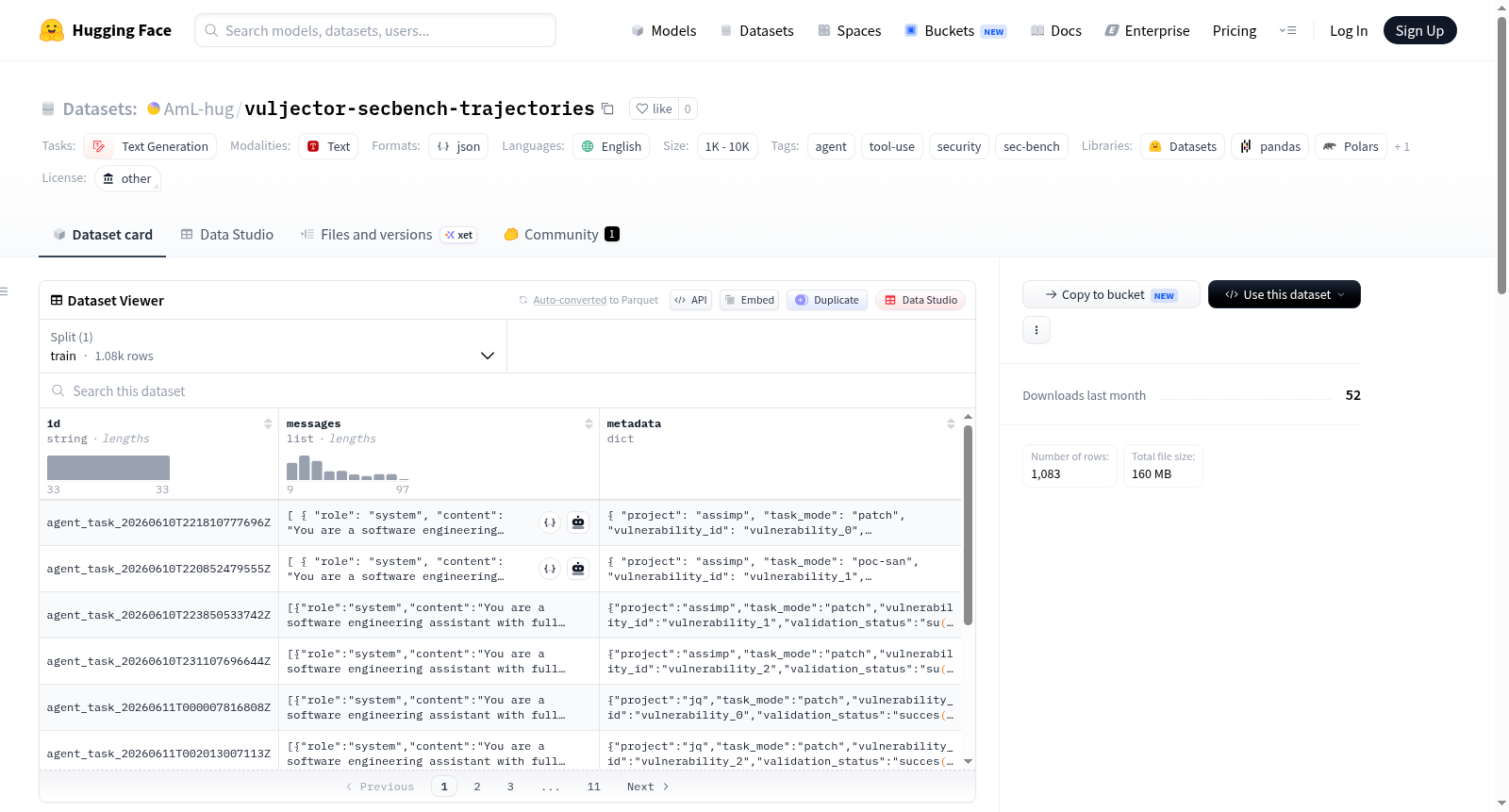
Task: Click the Log In link
Action: 1349,30
